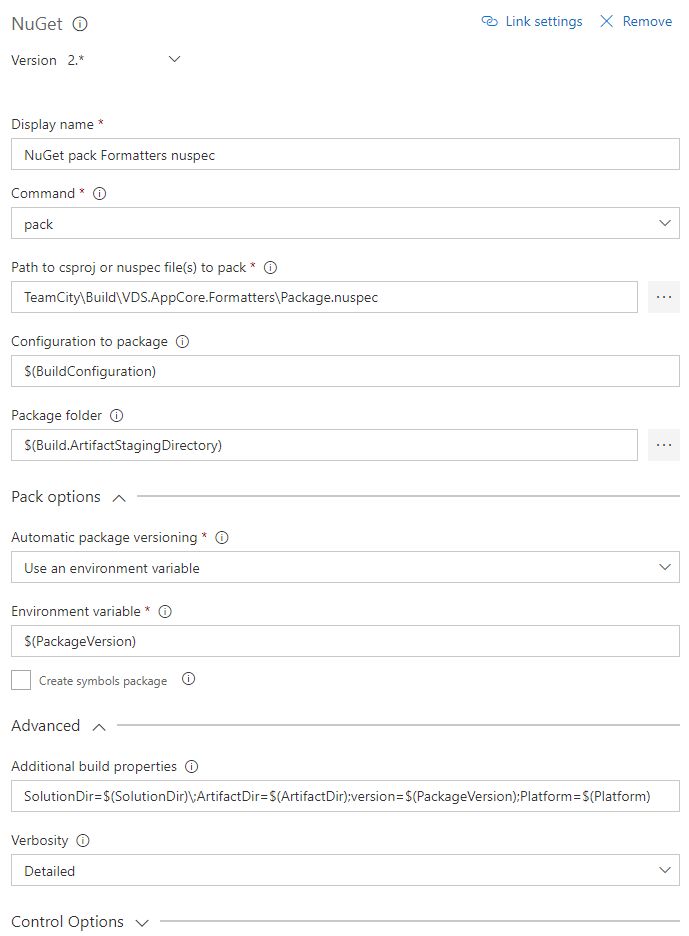This screenshot has width=689, height=936.
Task: Click the info icon next to NuGet title
Action: coord(81,23)
